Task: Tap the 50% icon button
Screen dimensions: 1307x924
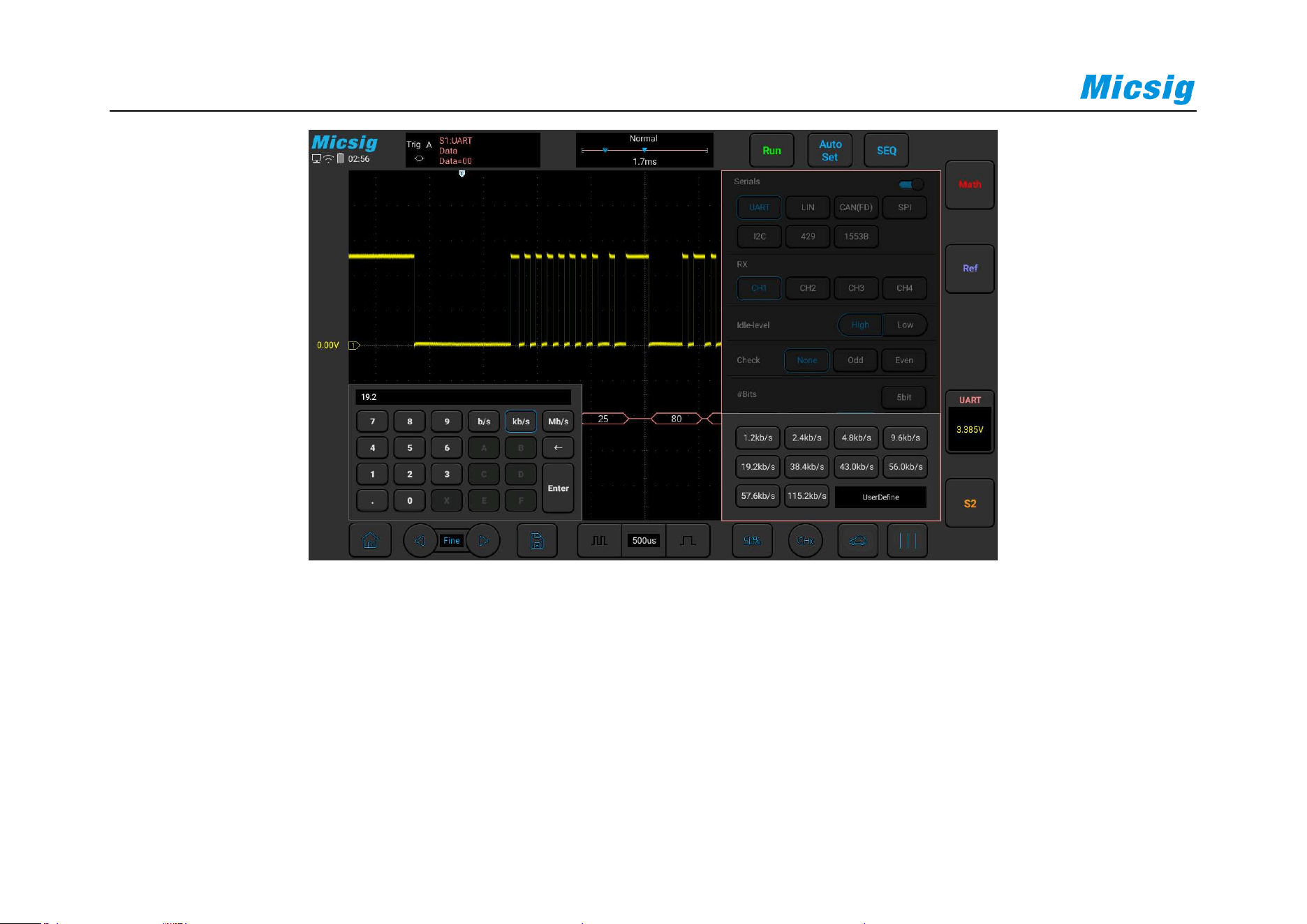Action: click(x=752, y=540)
